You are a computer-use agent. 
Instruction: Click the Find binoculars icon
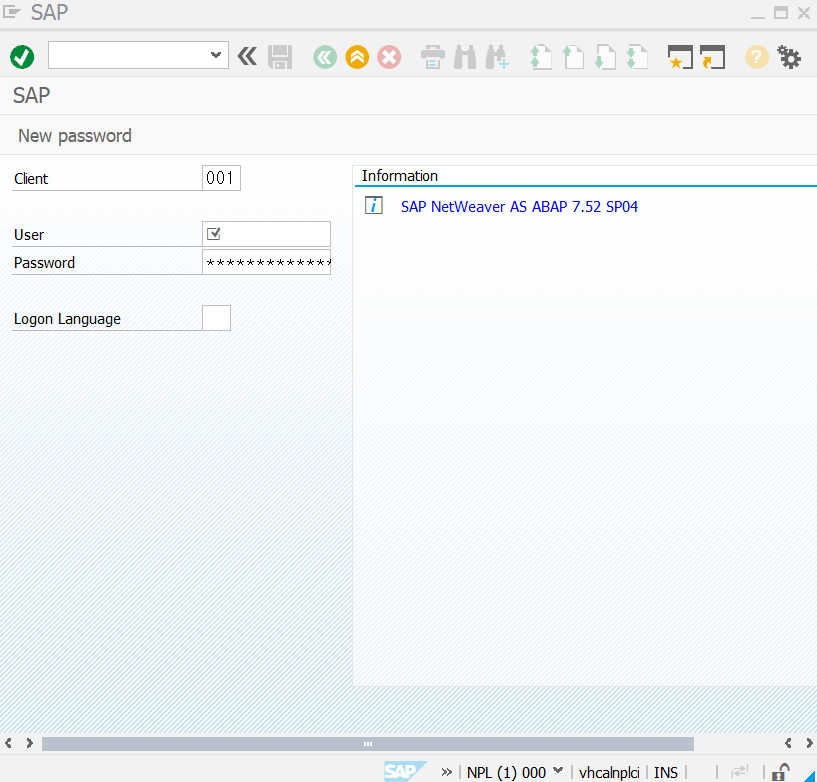pyautogui.click(x=465, y=57)
